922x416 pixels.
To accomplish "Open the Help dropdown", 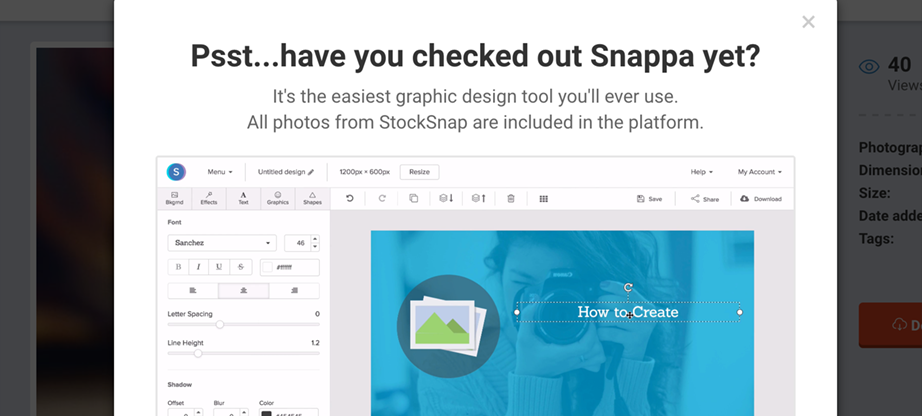I will pos(701,172).
